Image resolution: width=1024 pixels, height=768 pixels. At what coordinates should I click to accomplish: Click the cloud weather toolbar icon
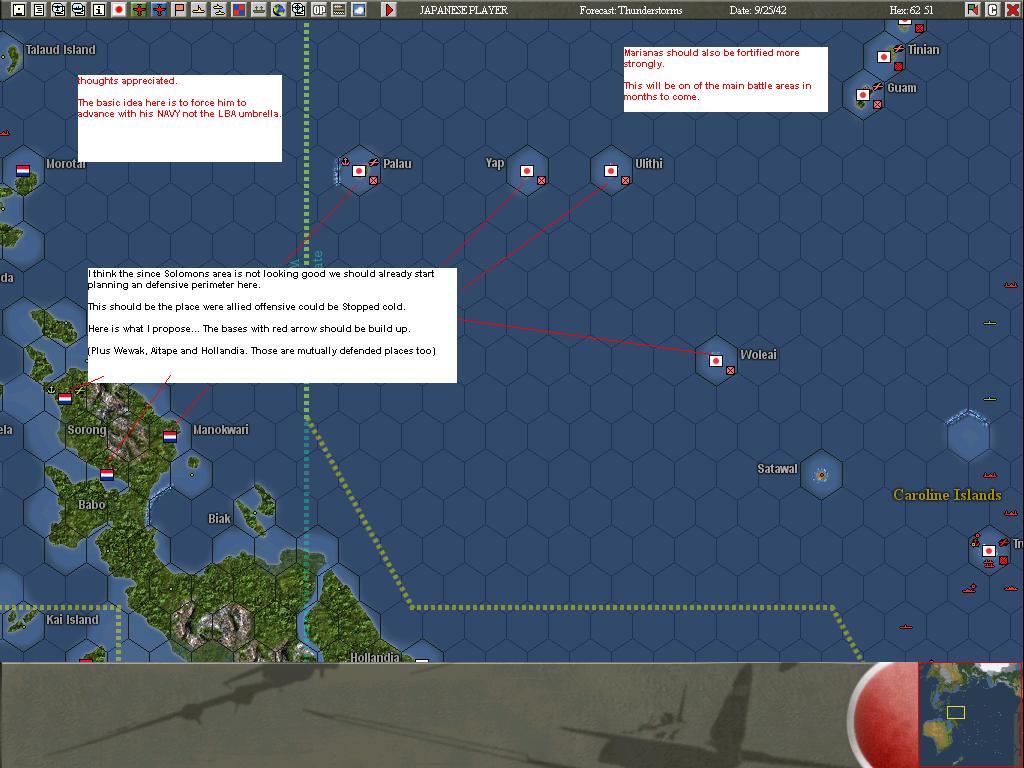pyautogui.click(x=359, y=10)
